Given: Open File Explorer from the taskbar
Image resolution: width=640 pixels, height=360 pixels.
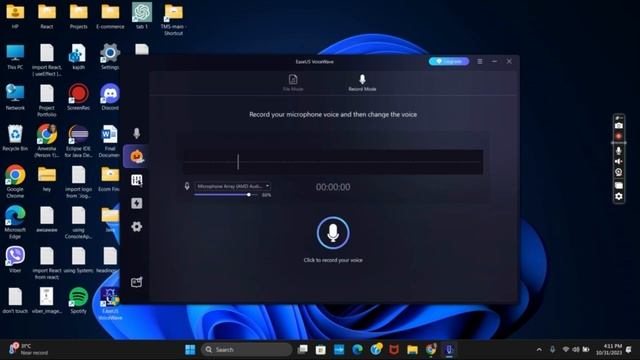Looking at the screenshot, I should [x=412, y=349].
